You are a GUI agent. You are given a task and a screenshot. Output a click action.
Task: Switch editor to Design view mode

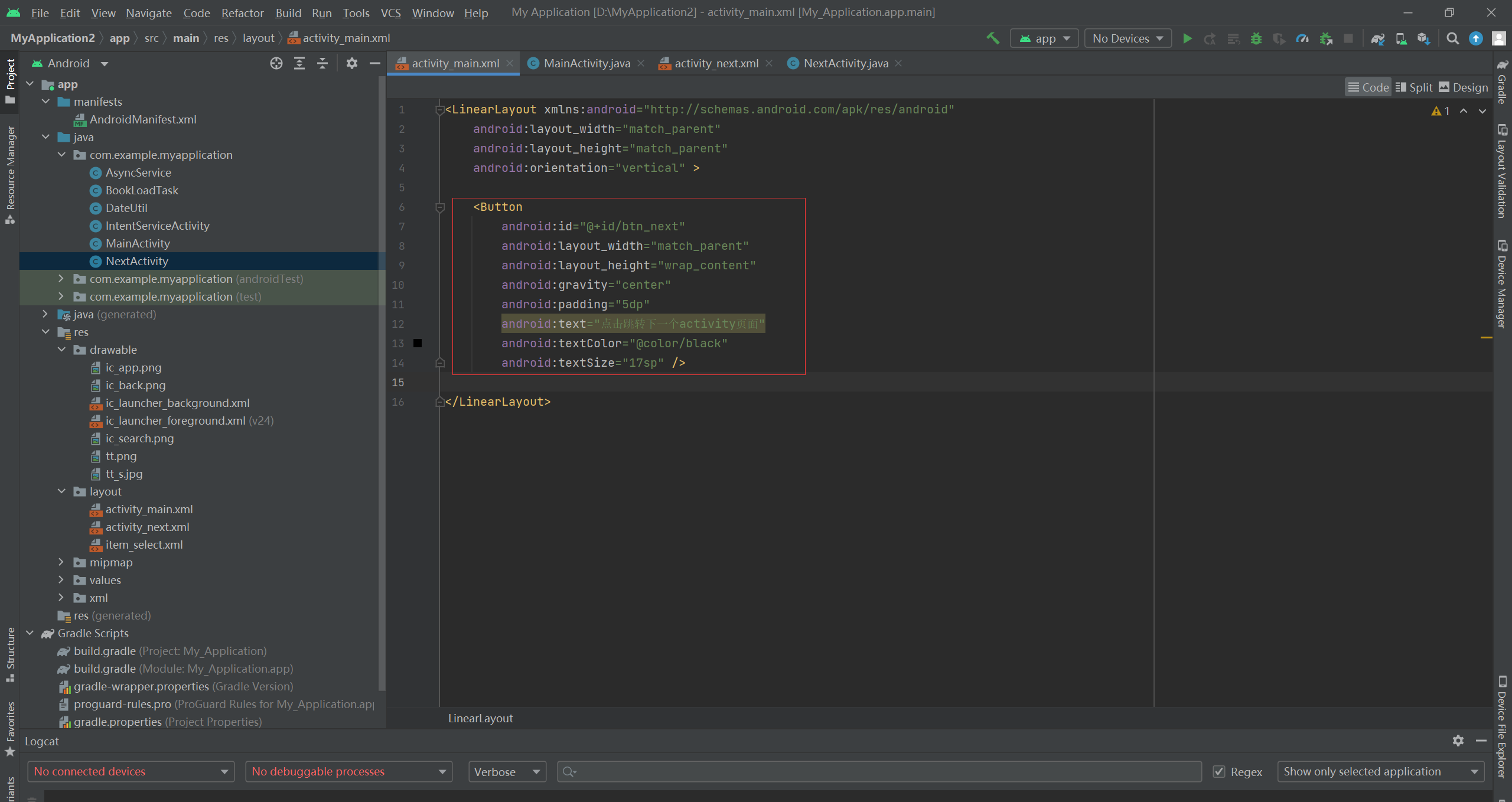(1463, 87)
